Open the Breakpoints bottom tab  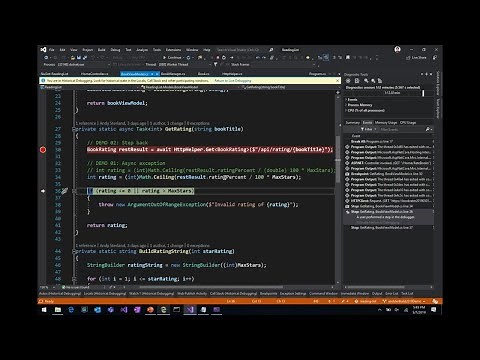pyautogui.click(x=269, y=294)
